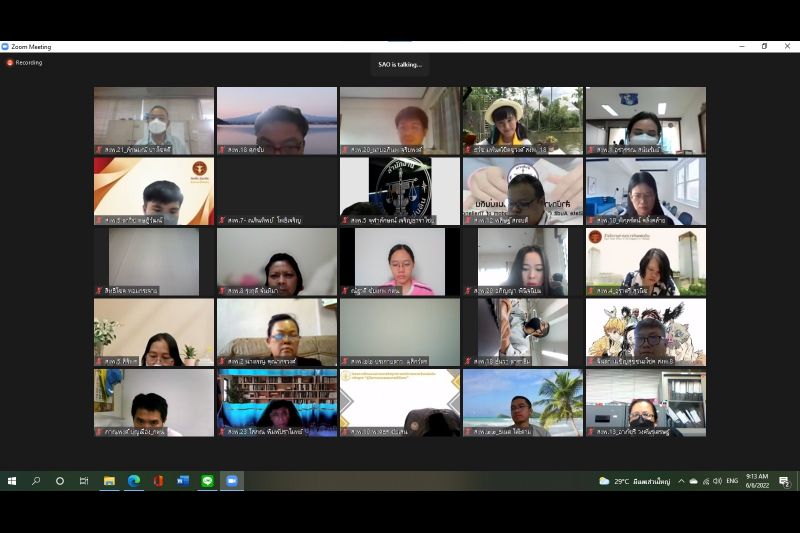Select the beach palm tree background video tile

tap(523, 402)
